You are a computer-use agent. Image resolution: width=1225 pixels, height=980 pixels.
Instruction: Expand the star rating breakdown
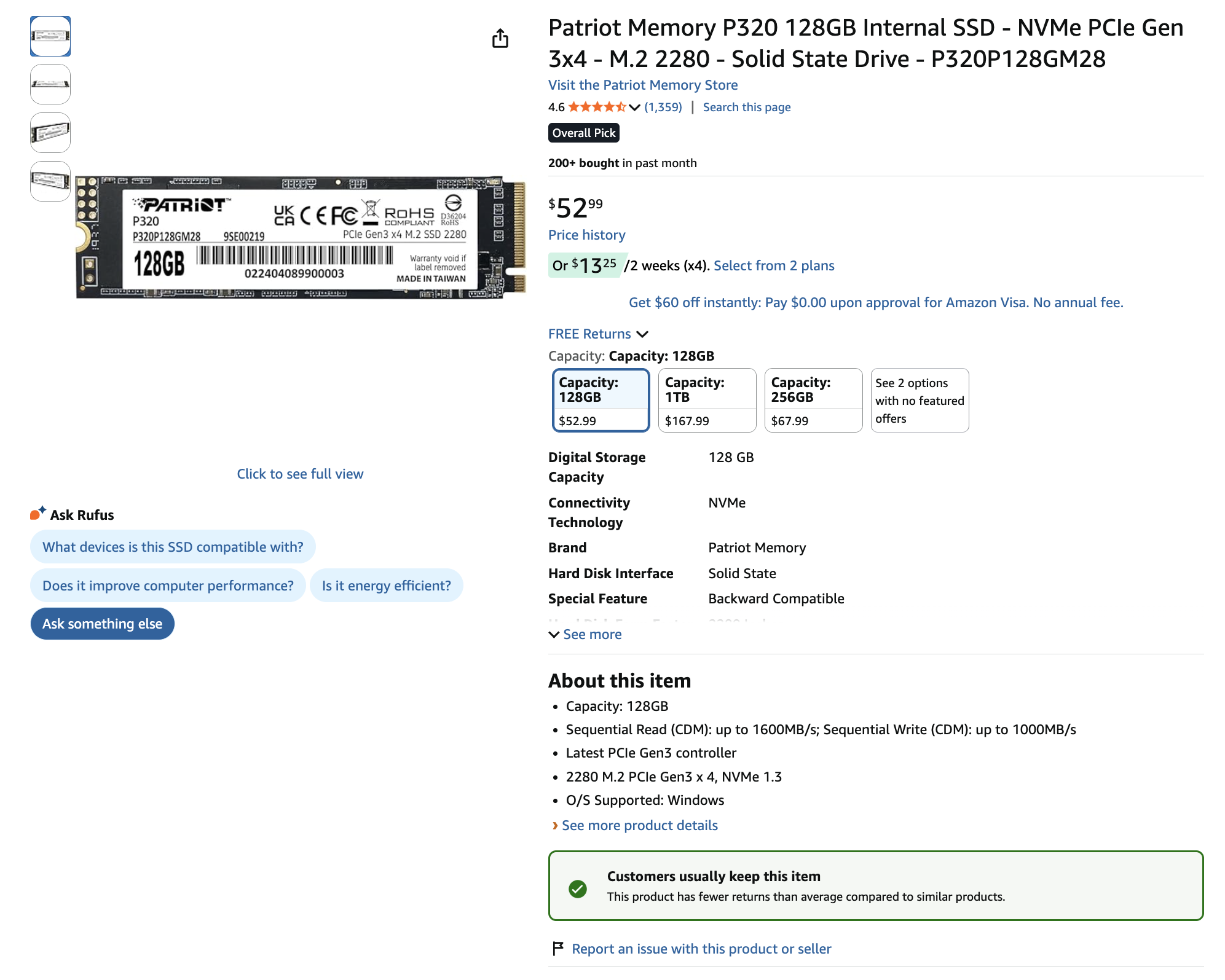click(633, 107)
